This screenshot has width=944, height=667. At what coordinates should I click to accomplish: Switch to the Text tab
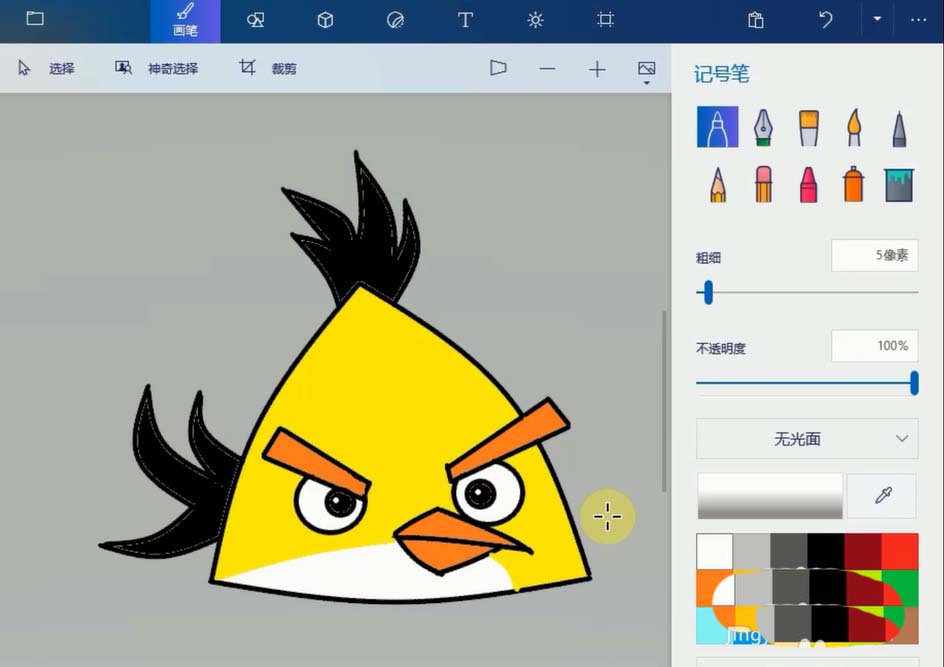coord(465,20)
